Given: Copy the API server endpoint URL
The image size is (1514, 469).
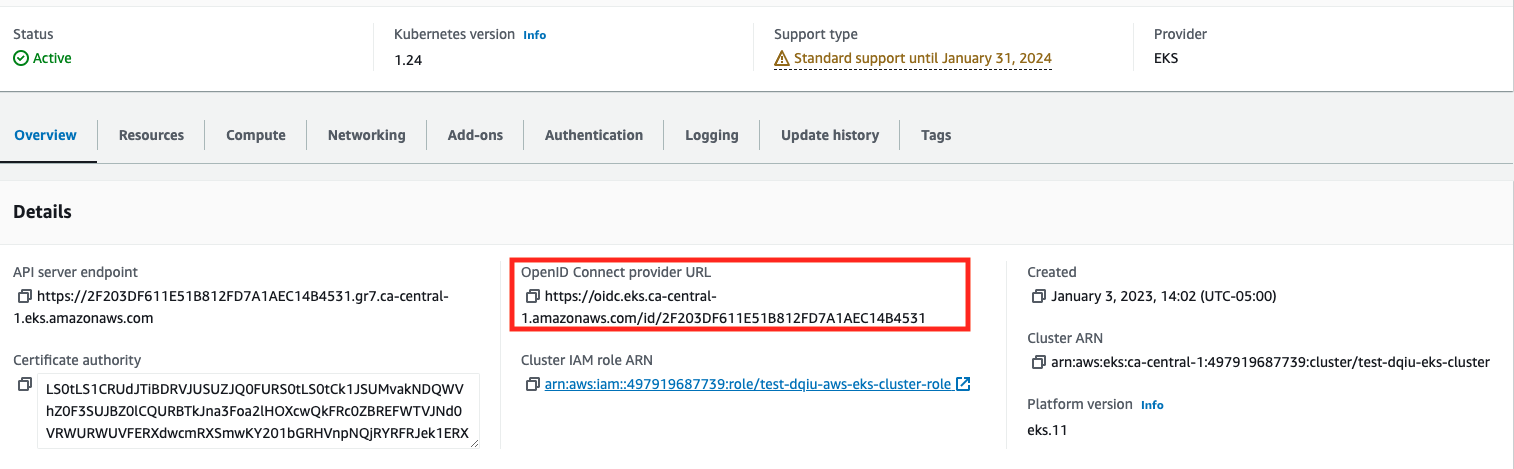Looking at the screenshot, I should (x=25, y=297).
